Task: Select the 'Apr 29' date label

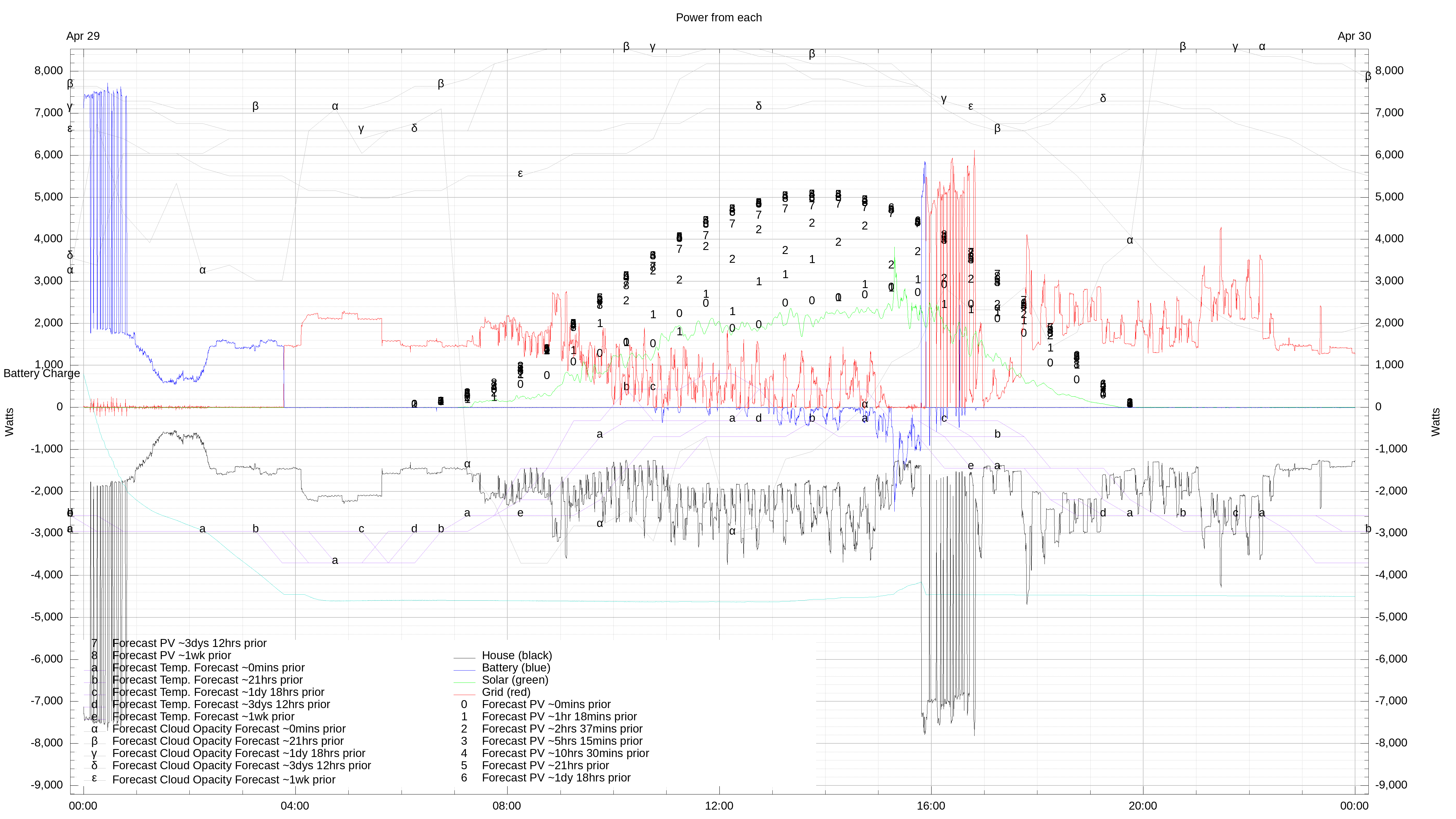Action: click(x=83, y=36)
